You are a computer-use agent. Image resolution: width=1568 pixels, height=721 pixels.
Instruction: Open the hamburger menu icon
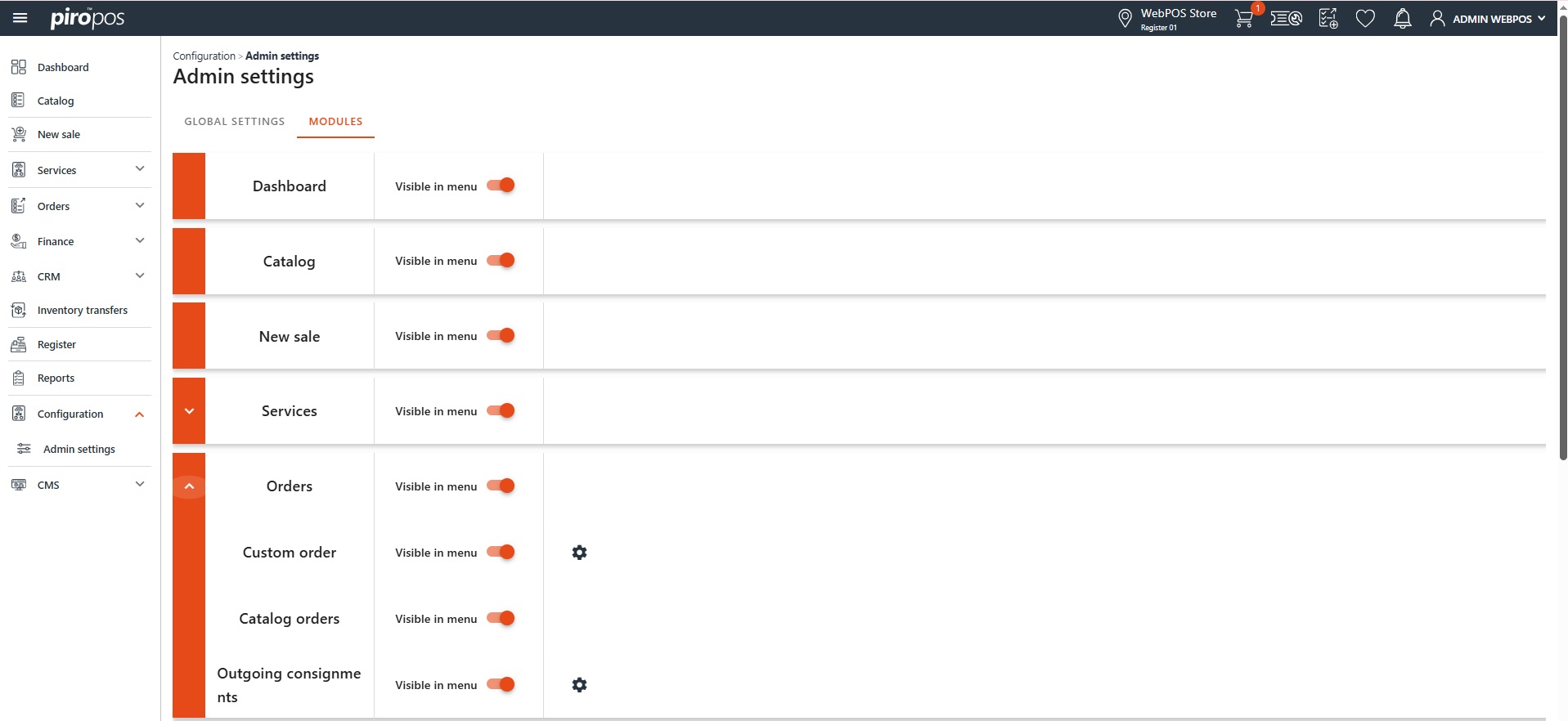[x=20, y=18]
